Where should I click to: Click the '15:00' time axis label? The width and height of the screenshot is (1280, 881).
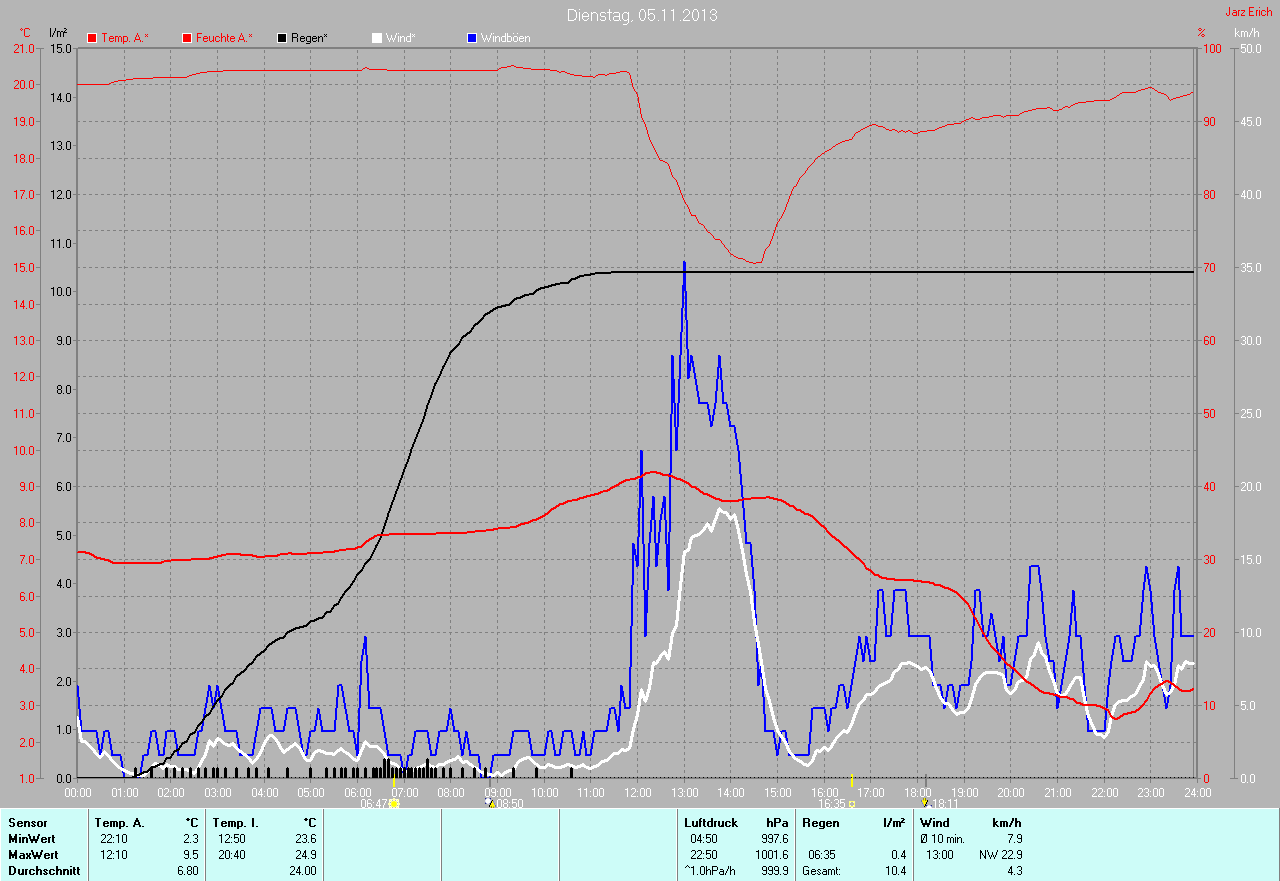(x=777, y=792)
